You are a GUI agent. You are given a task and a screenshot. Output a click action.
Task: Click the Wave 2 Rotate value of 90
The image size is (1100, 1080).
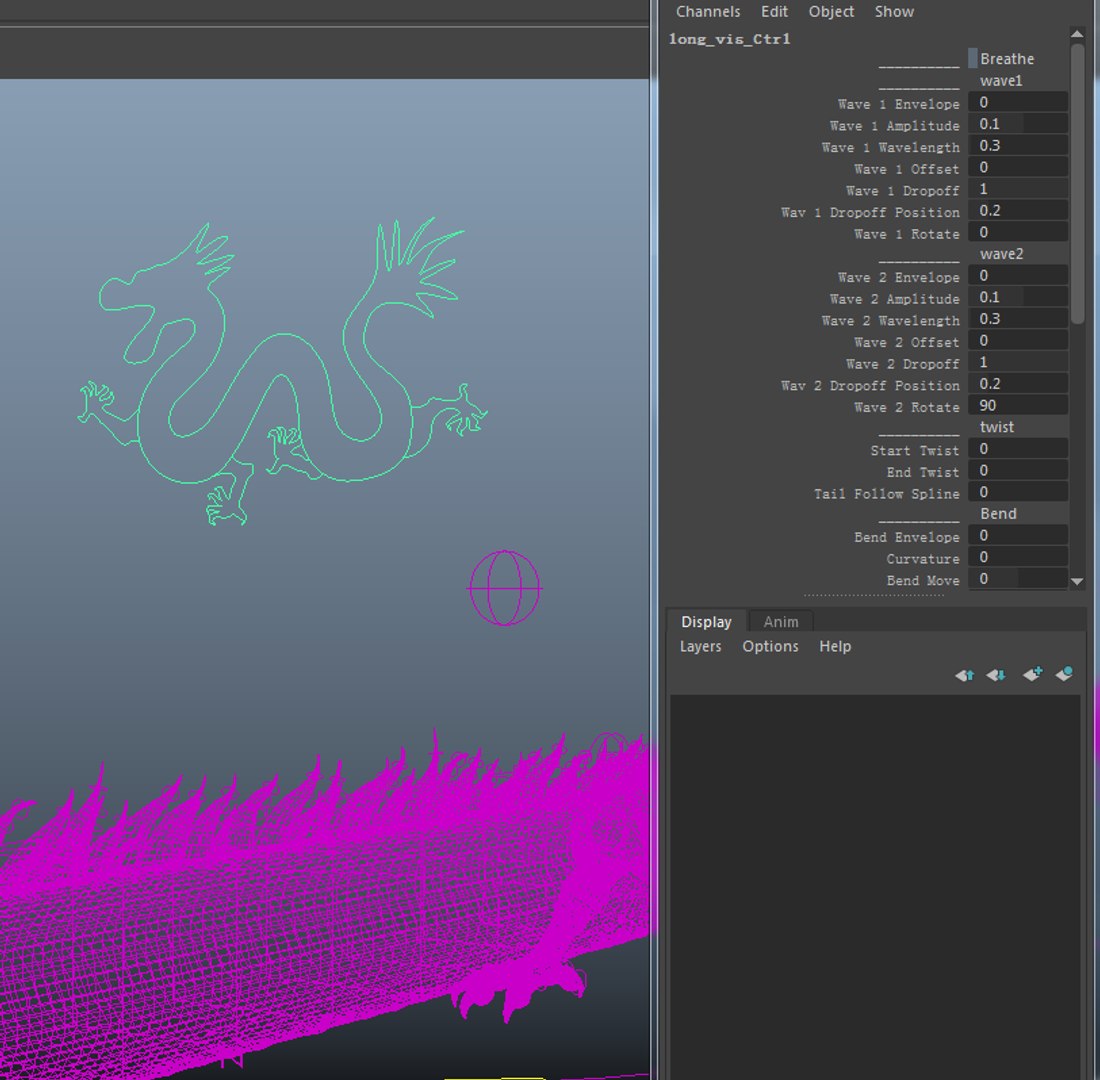(x=1018, y=406)
